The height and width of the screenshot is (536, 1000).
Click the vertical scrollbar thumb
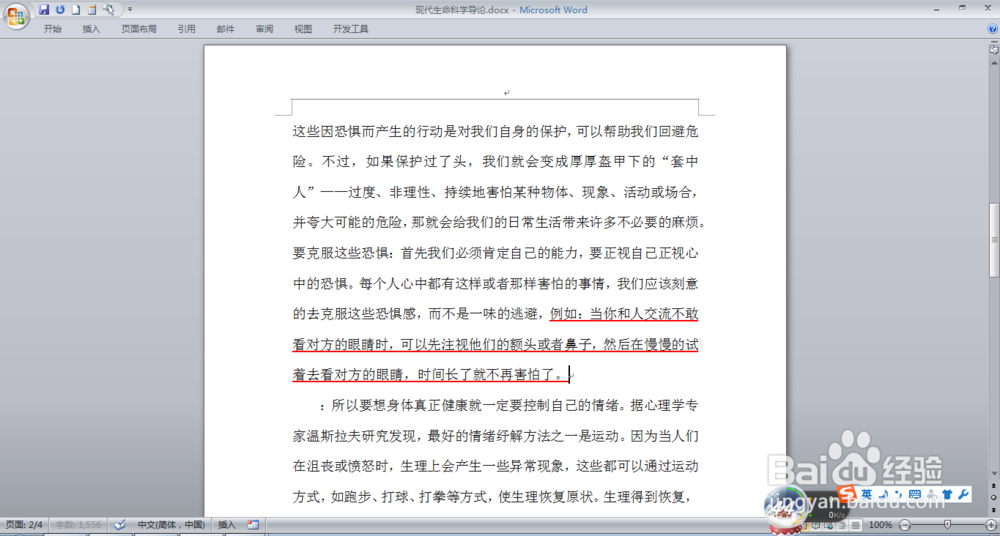994,240
